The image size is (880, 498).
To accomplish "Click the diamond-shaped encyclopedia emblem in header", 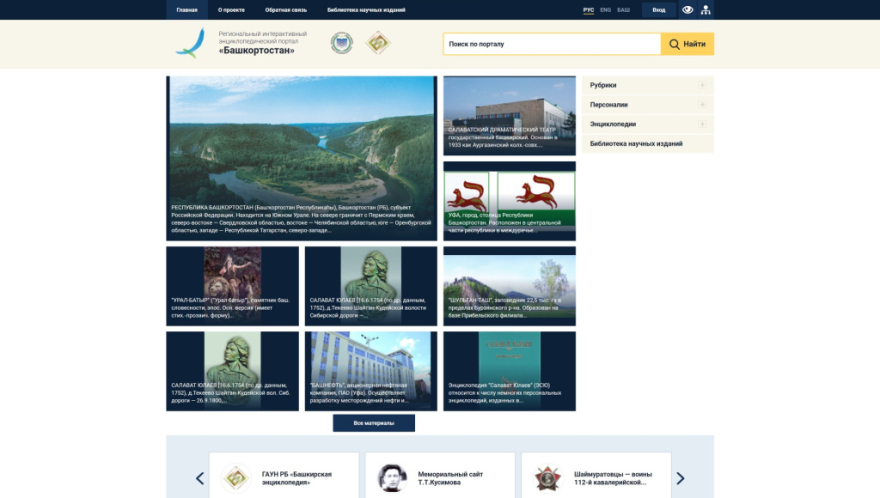I will 377,43.
